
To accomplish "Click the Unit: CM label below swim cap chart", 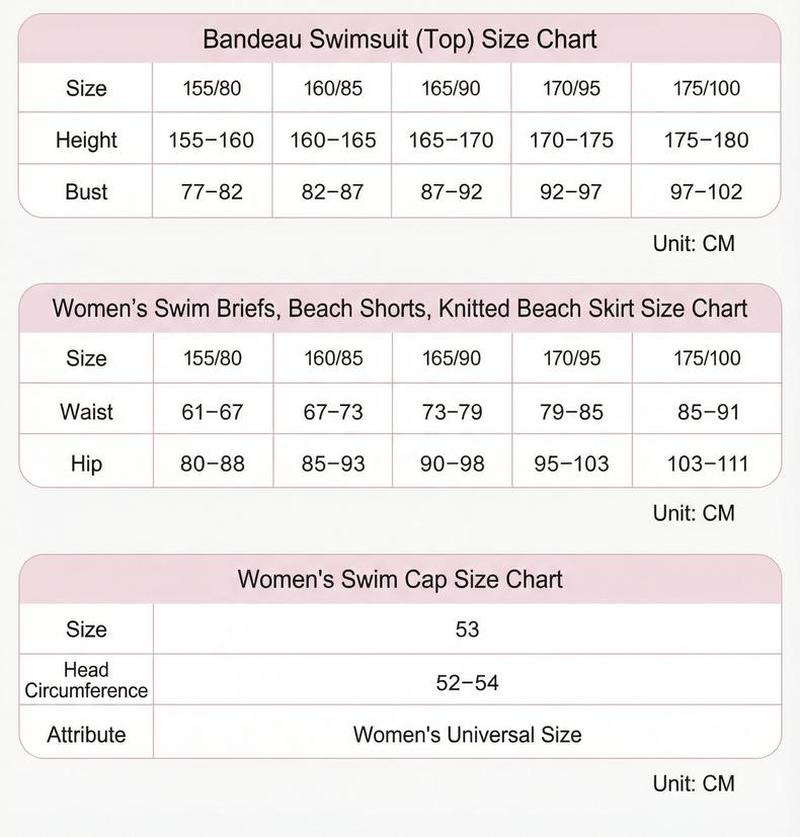I will [x=694, y=784].
